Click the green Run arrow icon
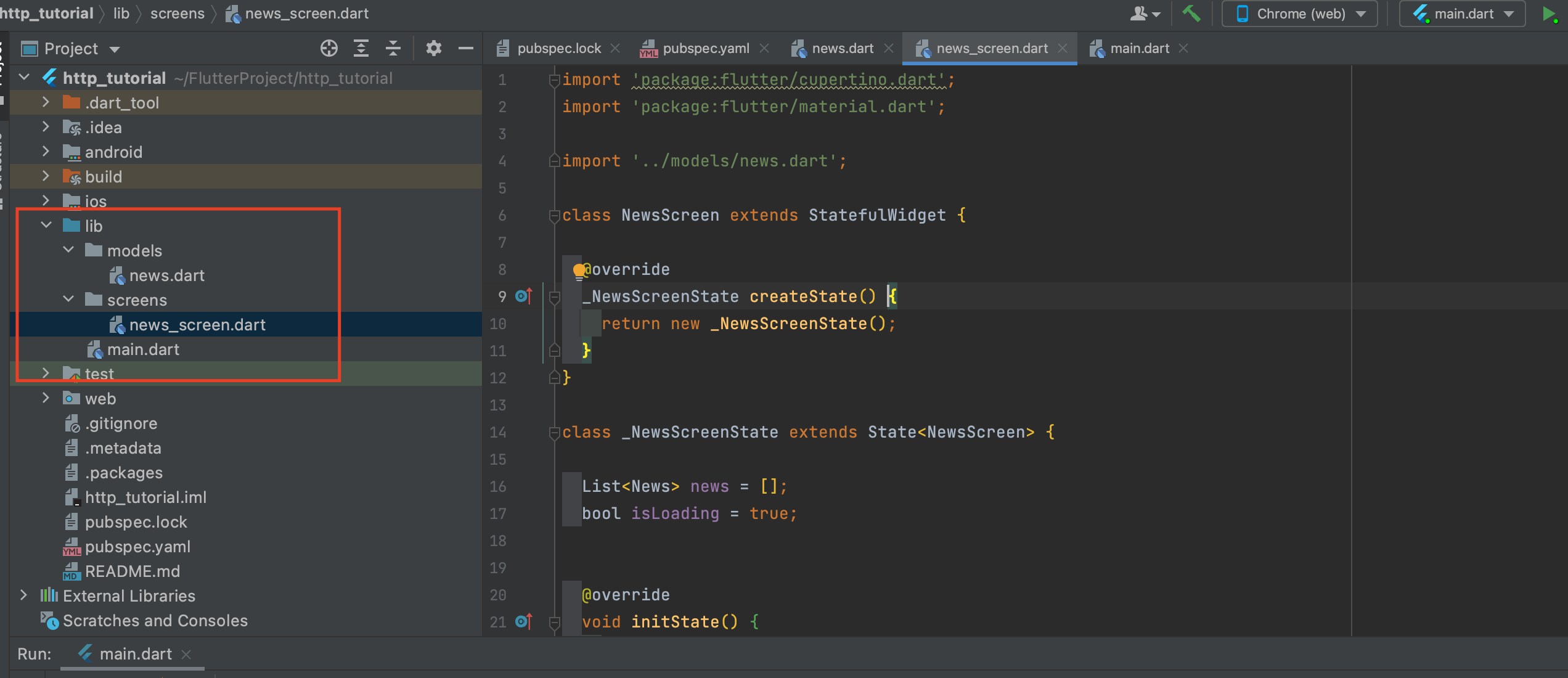The height and width of the screenshot is (678, 1568). coord(1548,14)
